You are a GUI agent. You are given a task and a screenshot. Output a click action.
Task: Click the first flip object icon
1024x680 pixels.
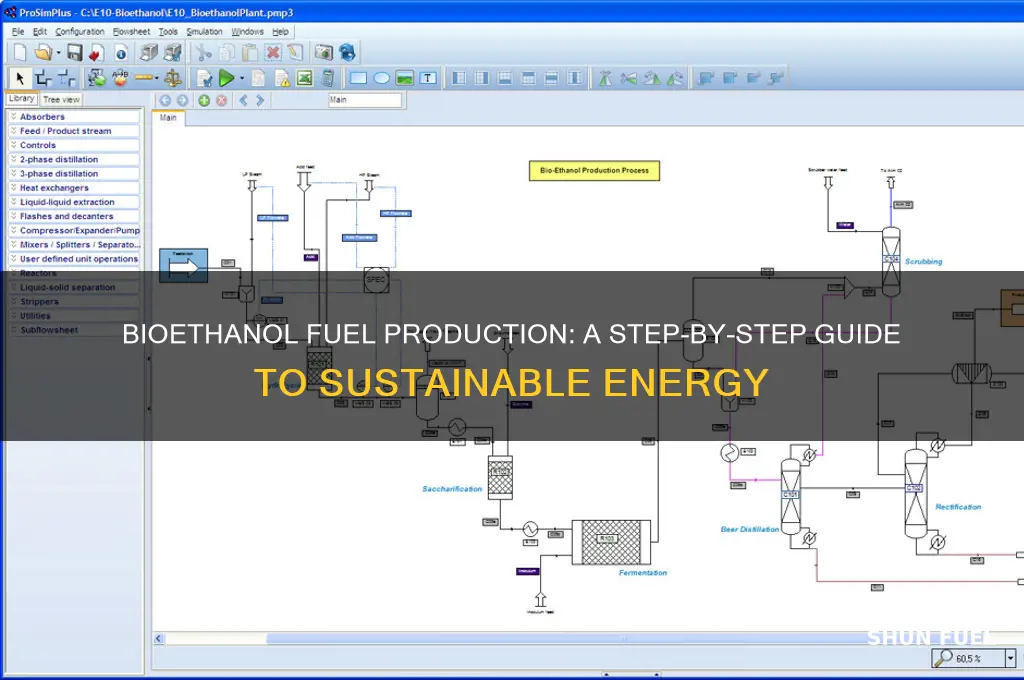(x=605, y=78)
